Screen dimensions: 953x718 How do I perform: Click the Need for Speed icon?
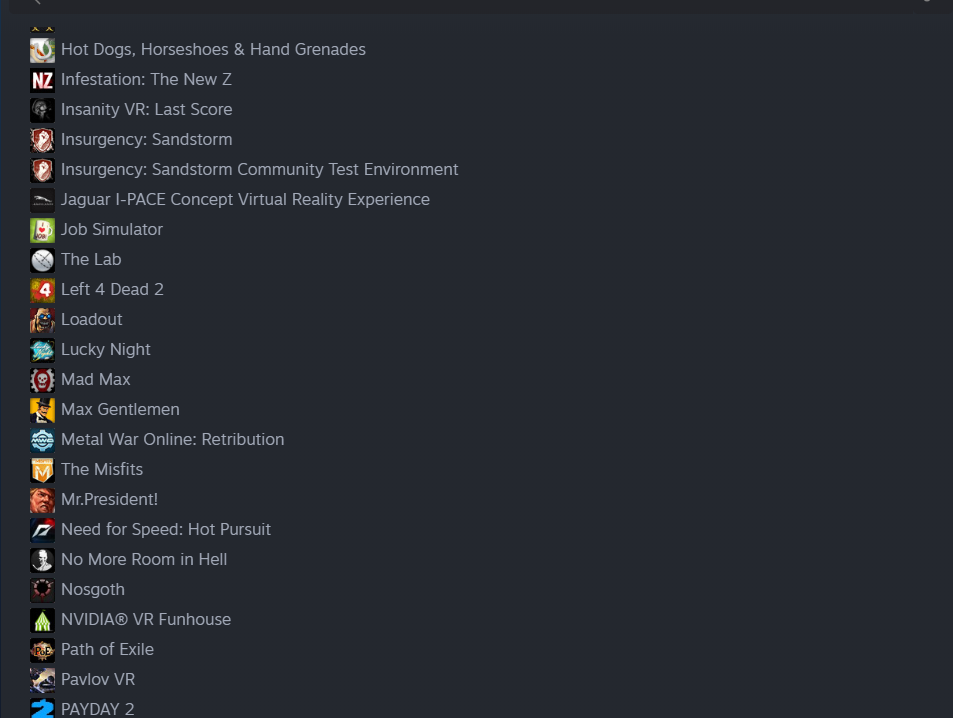click(x=42, y=530)
